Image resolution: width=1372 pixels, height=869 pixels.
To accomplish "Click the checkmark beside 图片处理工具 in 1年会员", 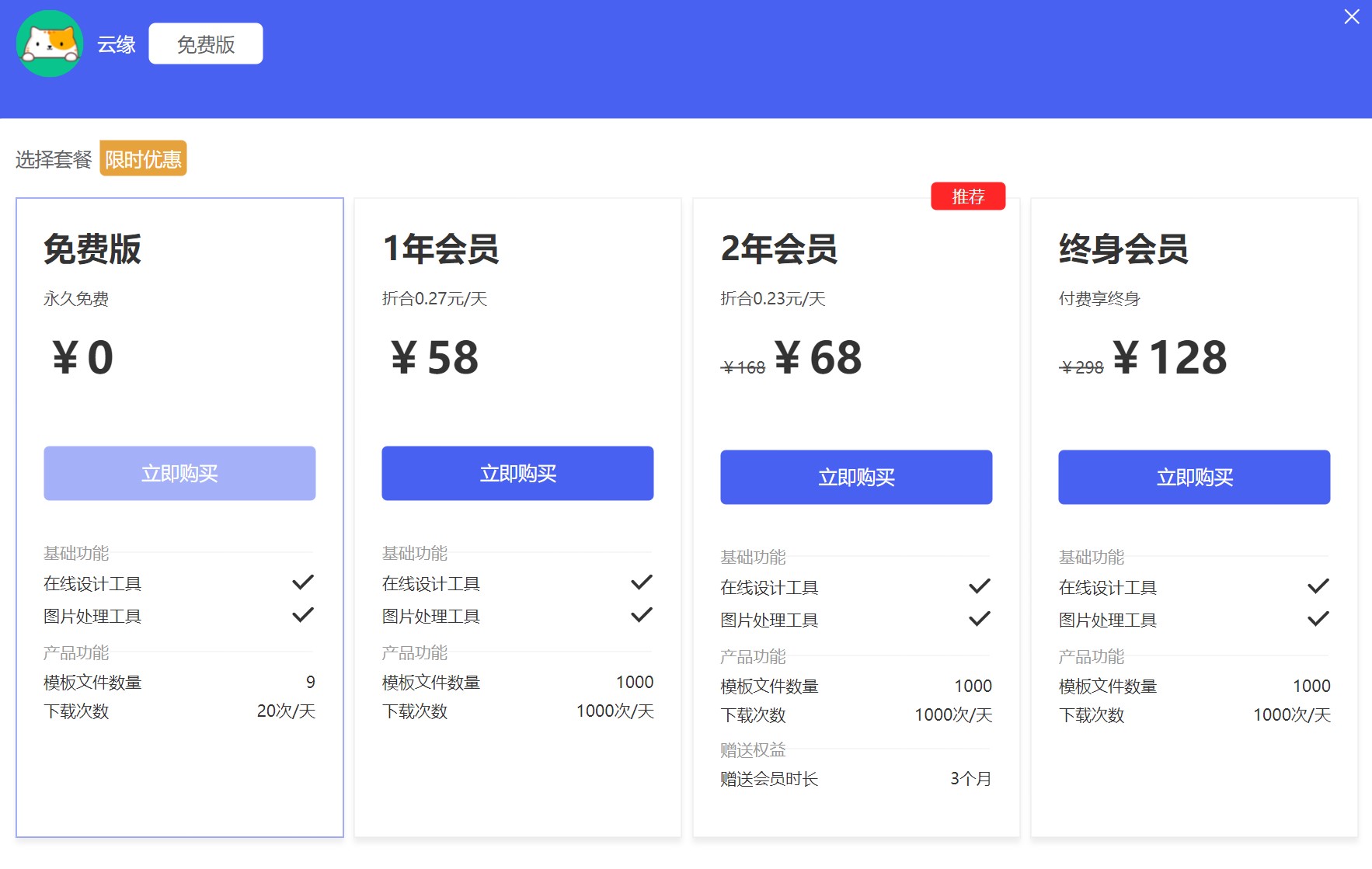I will [x=642, y=614].
